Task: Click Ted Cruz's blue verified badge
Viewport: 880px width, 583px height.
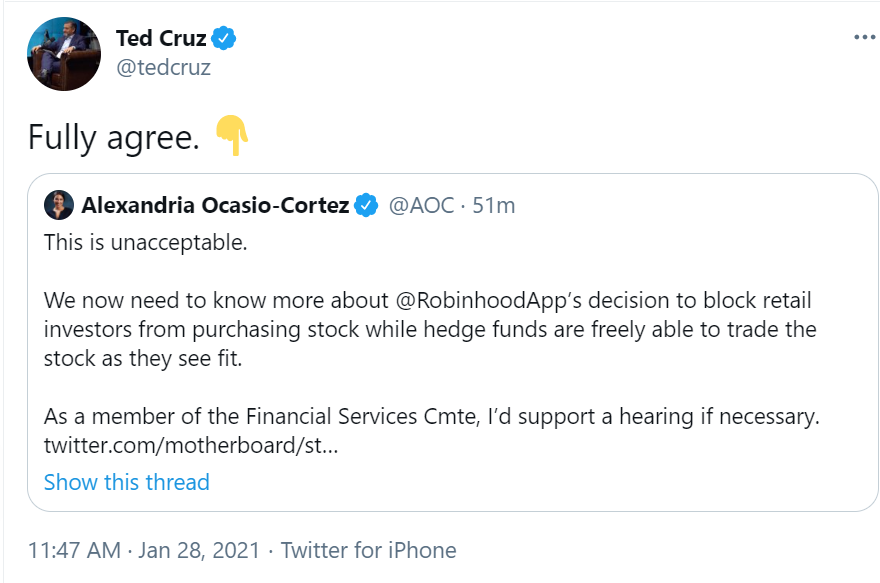Action: coord(226,39)
